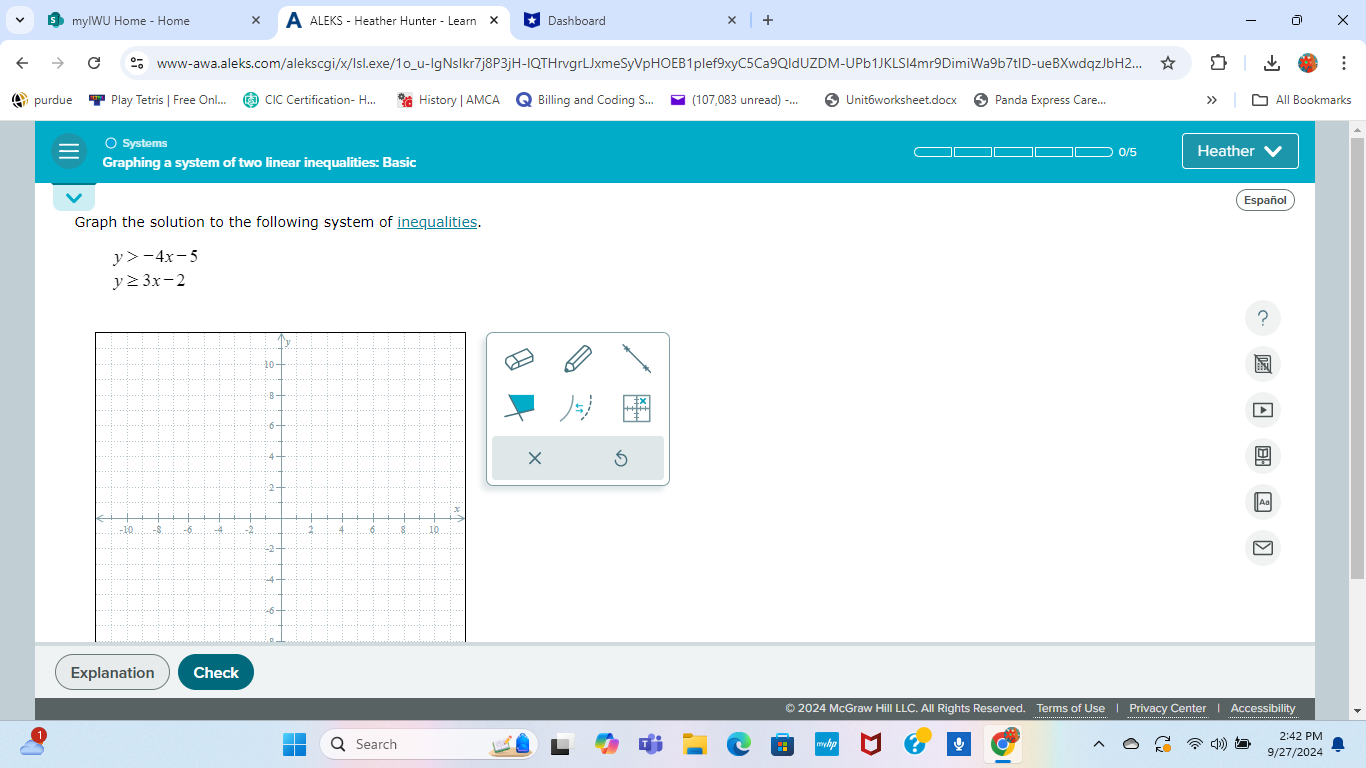
Task: Click the taskbar Search box
Action: coord(428,744)
